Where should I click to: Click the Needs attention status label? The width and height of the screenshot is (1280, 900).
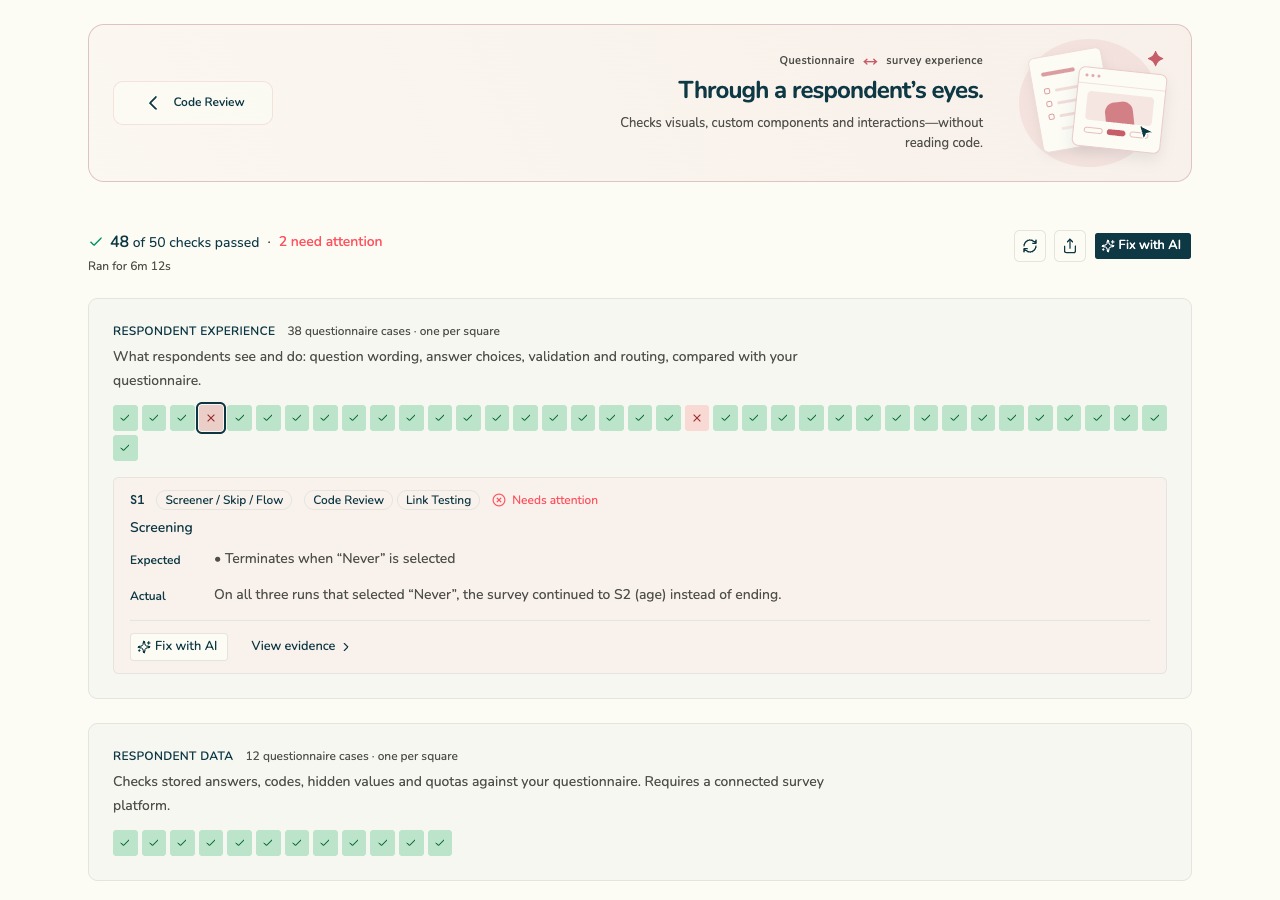tap(545, 500)
